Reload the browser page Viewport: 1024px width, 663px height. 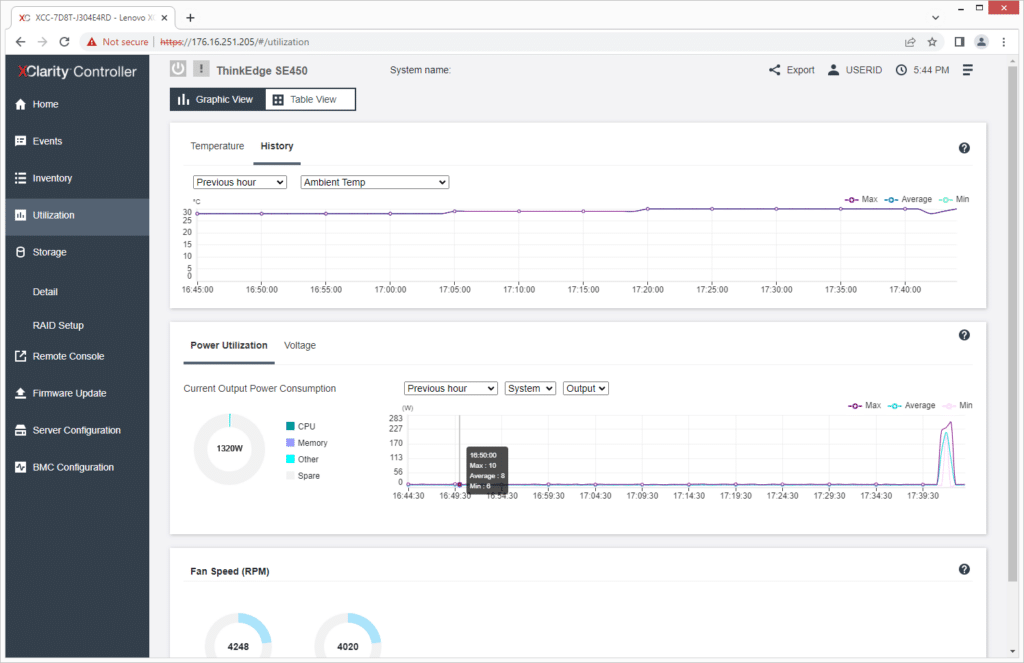64,42
